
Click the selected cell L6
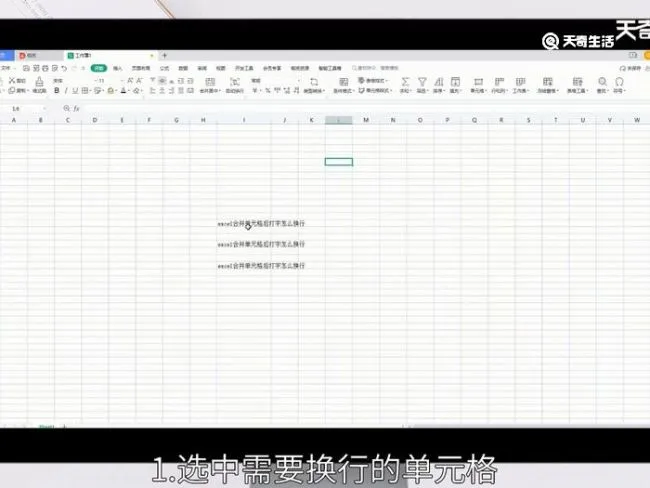coord(339,162)
